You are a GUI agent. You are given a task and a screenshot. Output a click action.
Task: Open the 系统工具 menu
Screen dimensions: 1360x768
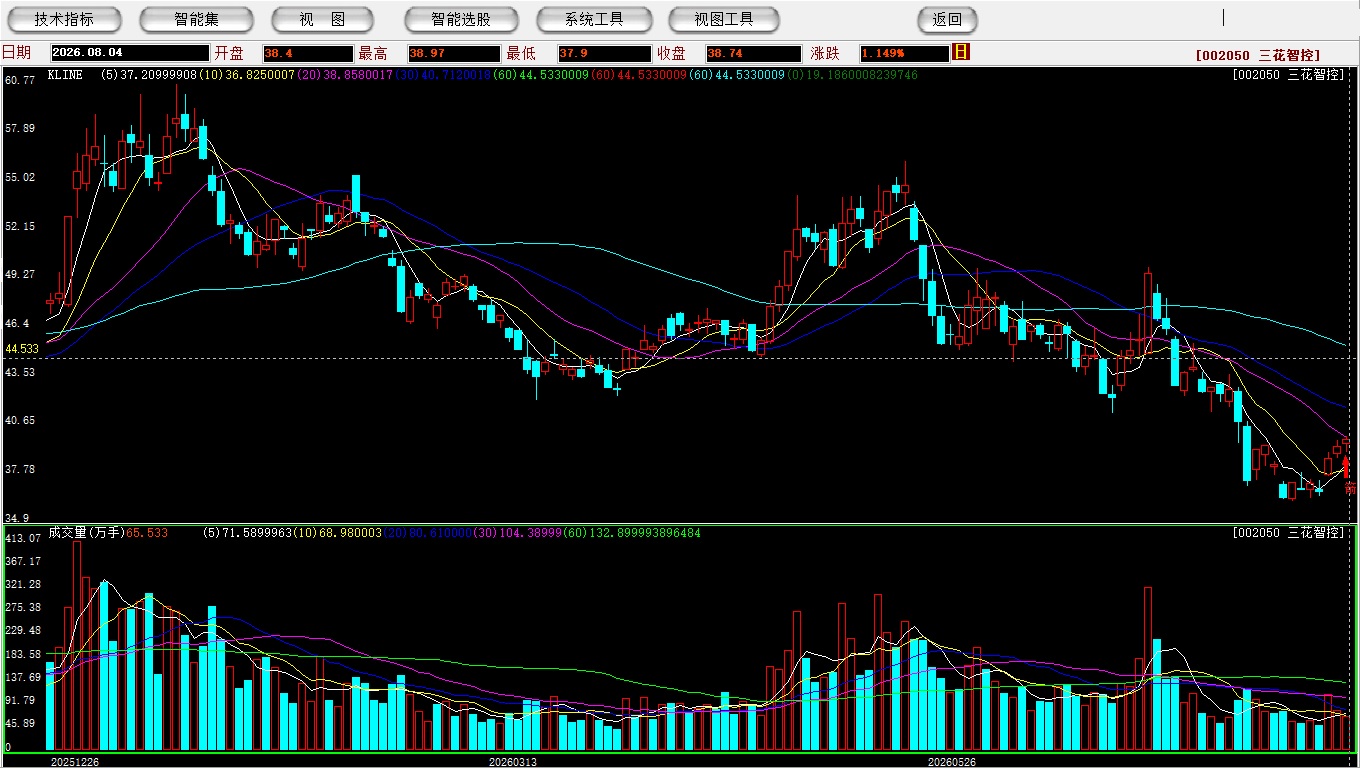(594, 19)
